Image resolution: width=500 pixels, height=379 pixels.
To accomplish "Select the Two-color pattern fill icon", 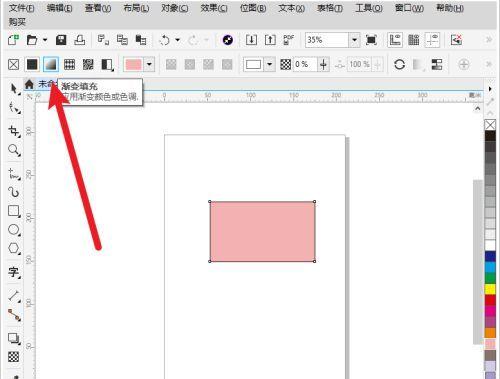I will [107, 65].
